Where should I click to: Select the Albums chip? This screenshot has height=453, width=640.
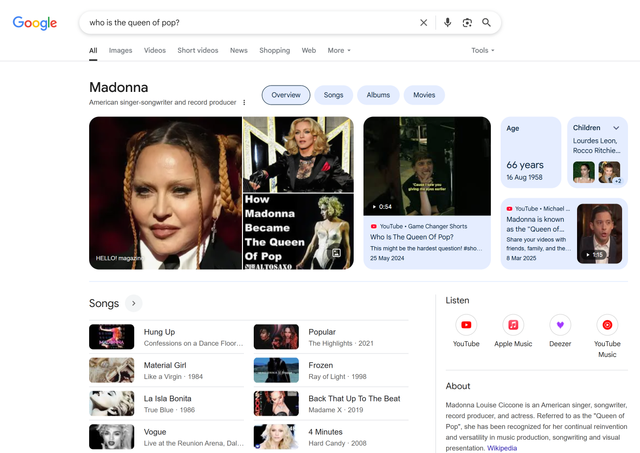coord(378,95)
